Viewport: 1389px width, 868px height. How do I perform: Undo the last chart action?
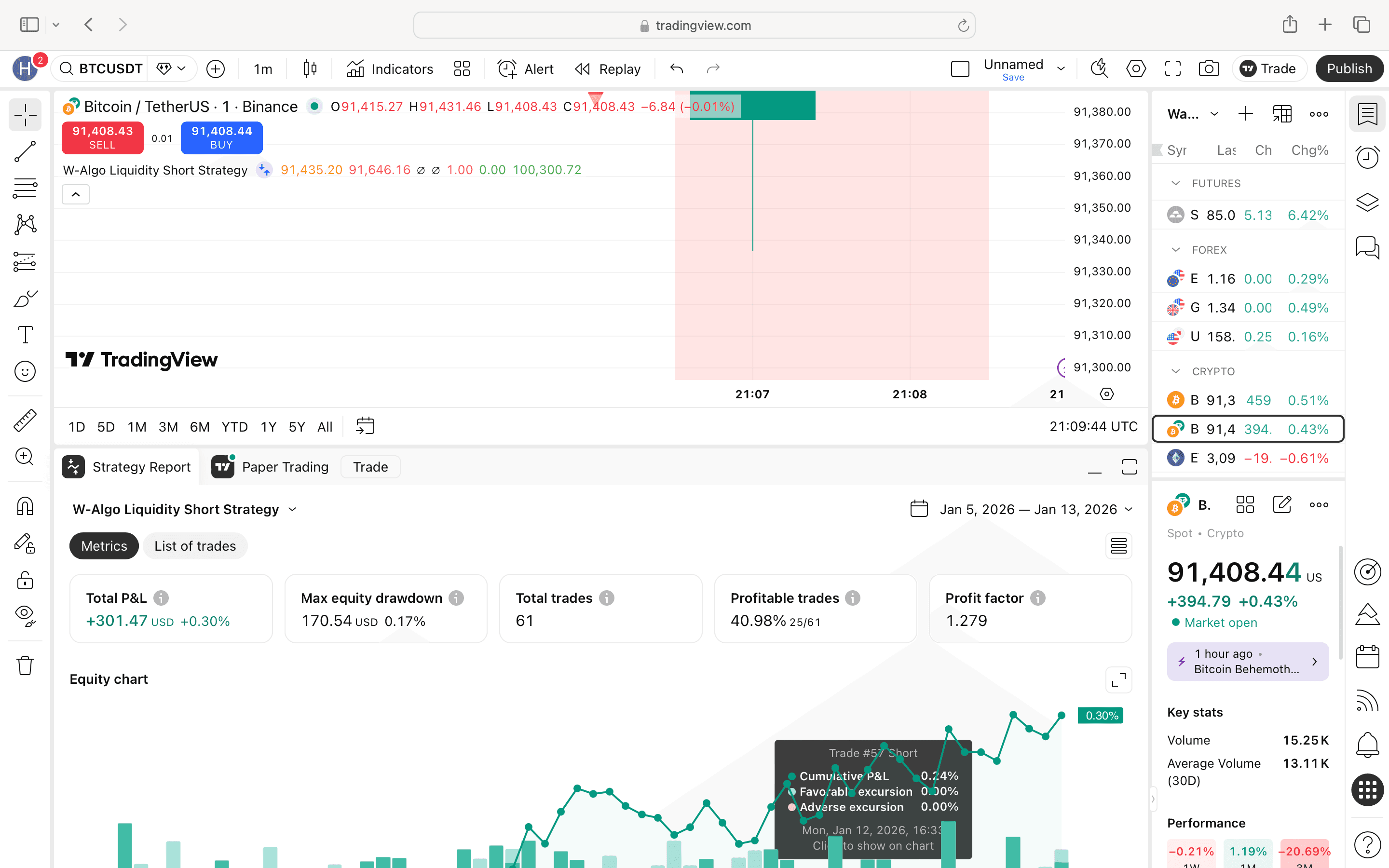(x=677, y=69)
